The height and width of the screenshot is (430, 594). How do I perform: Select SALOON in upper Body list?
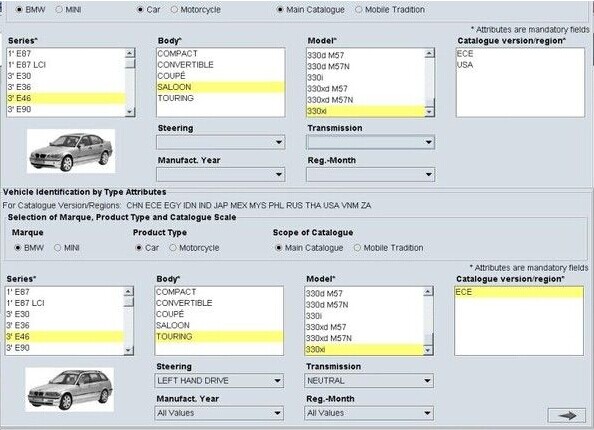pos(220,87)
